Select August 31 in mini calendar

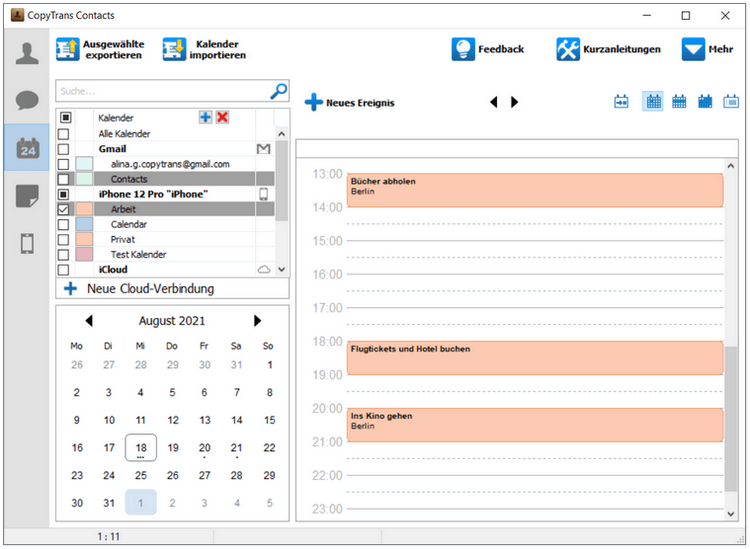click(109, 503)
